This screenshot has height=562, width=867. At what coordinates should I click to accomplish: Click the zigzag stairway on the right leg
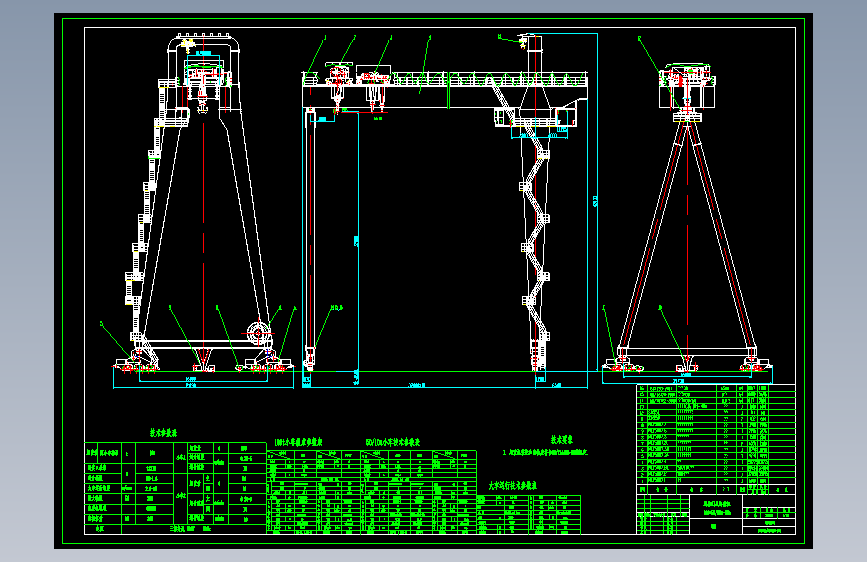535,232
